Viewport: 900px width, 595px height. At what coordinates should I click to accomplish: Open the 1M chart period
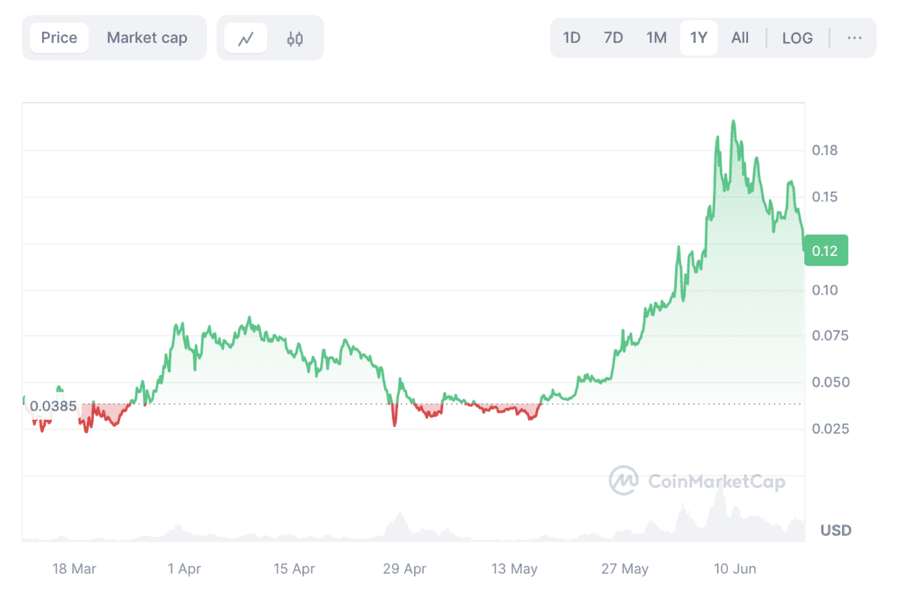(x=656, y=37)
